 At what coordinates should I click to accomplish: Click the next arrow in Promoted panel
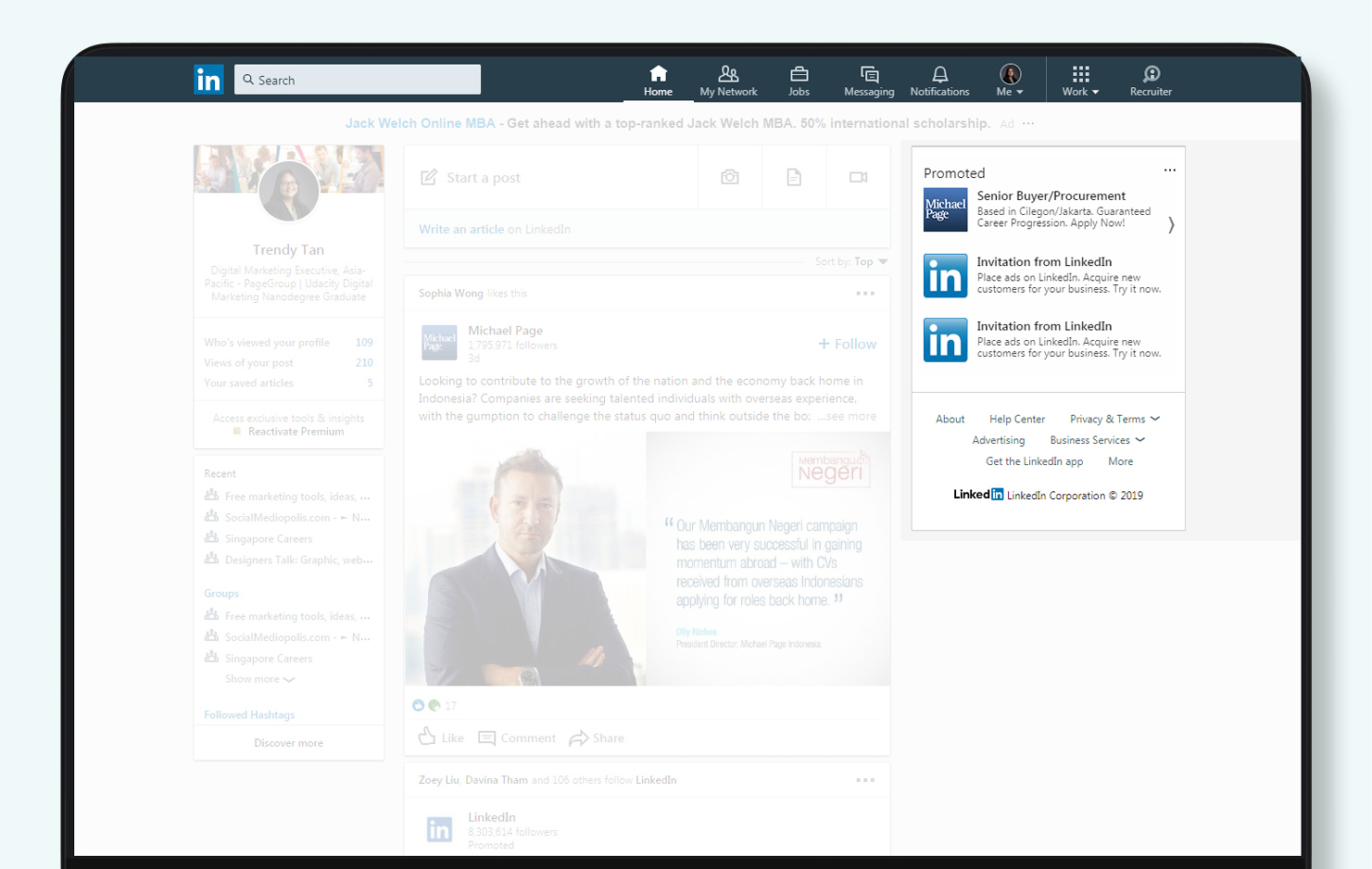pyautogui.click(x=1171, y=225)
